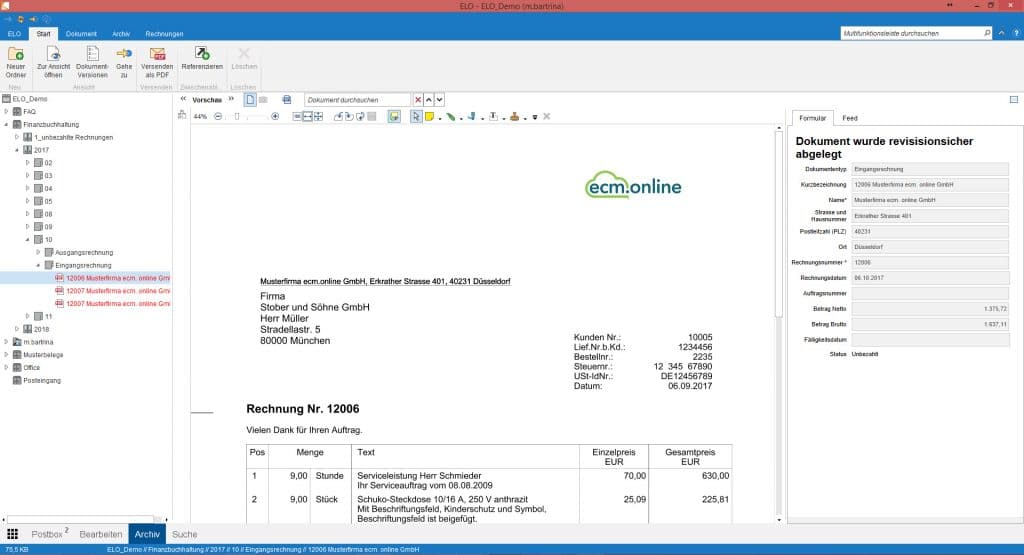Collapse the Finanzbuchhaltung tree node

click(x=6, y=124)
